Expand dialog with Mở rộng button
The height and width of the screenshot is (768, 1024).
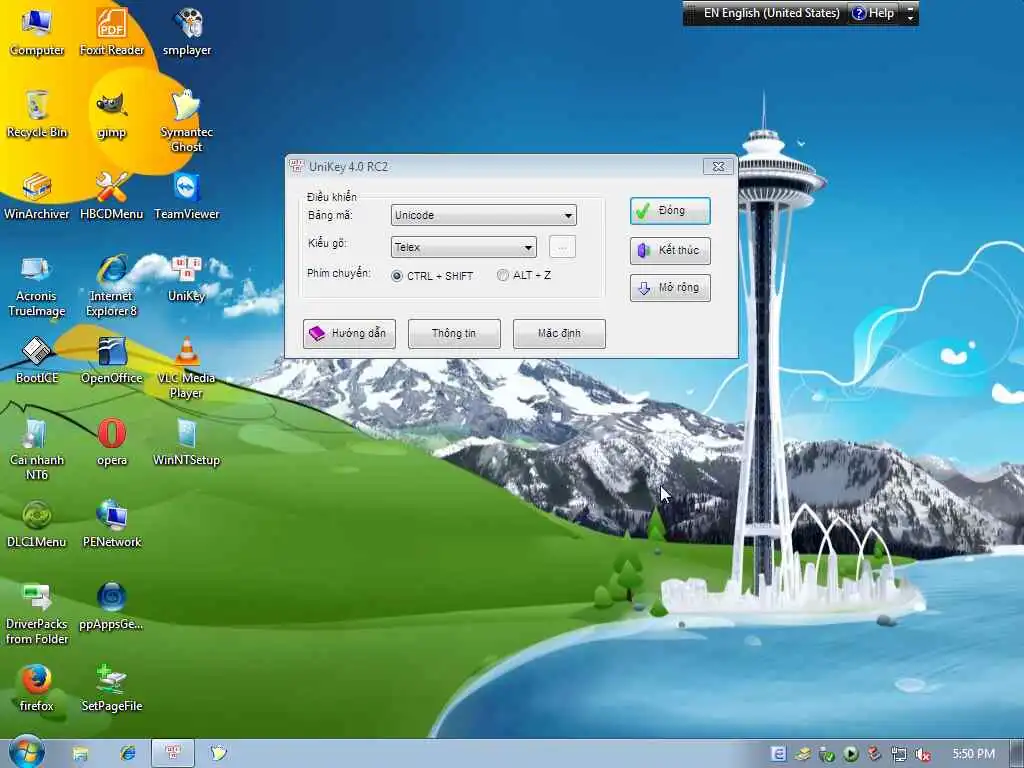pos(670,288)
